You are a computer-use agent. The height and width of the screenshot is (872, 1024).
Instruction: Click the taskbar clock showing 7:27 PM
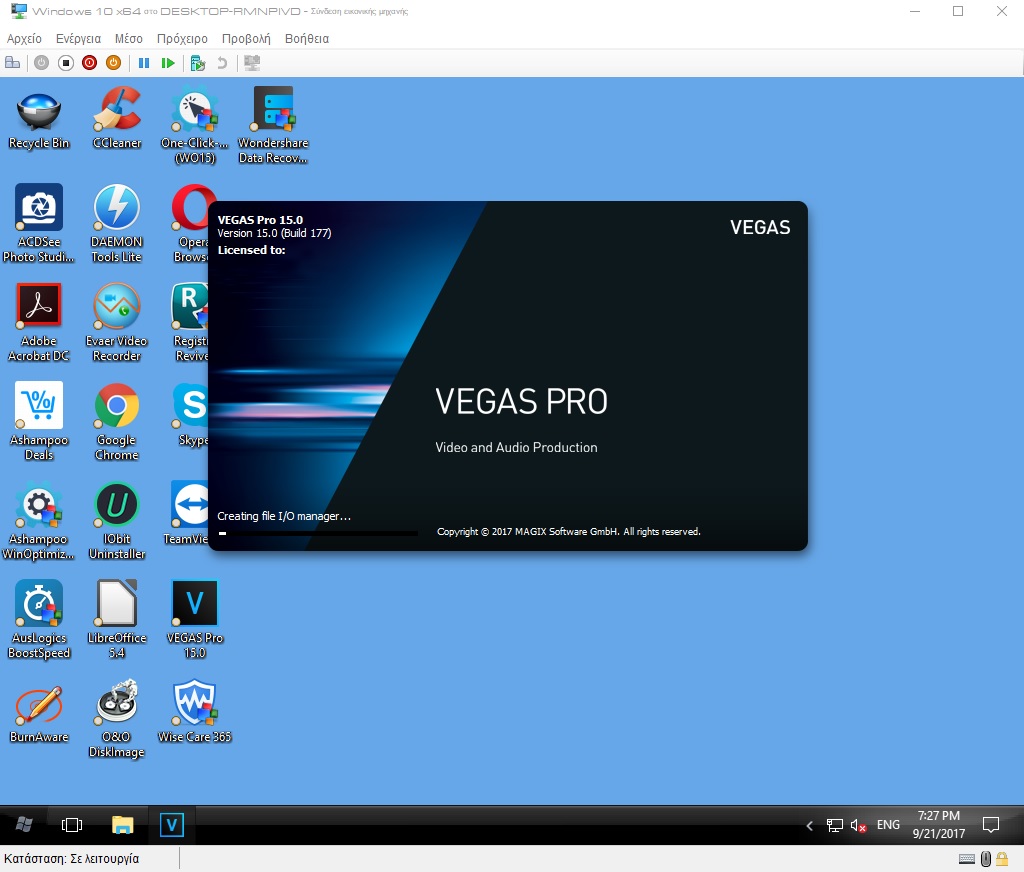coord(938,824)
